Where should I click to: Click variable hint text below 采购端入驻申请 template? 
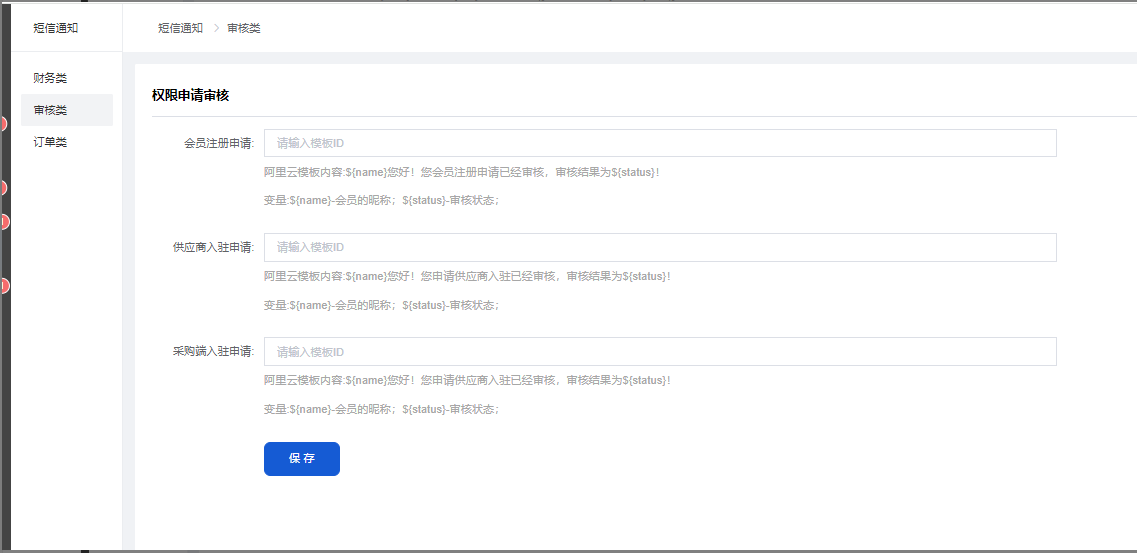click(x=381, y=409)
